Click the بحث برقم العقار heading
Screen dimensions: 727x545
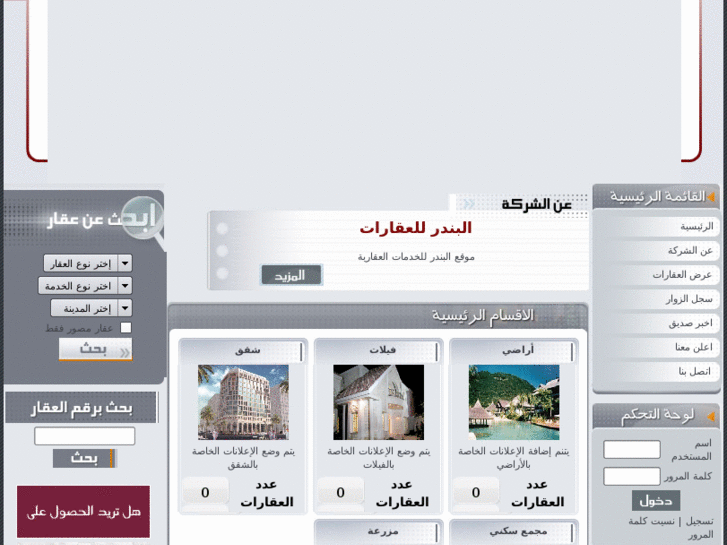82,408
